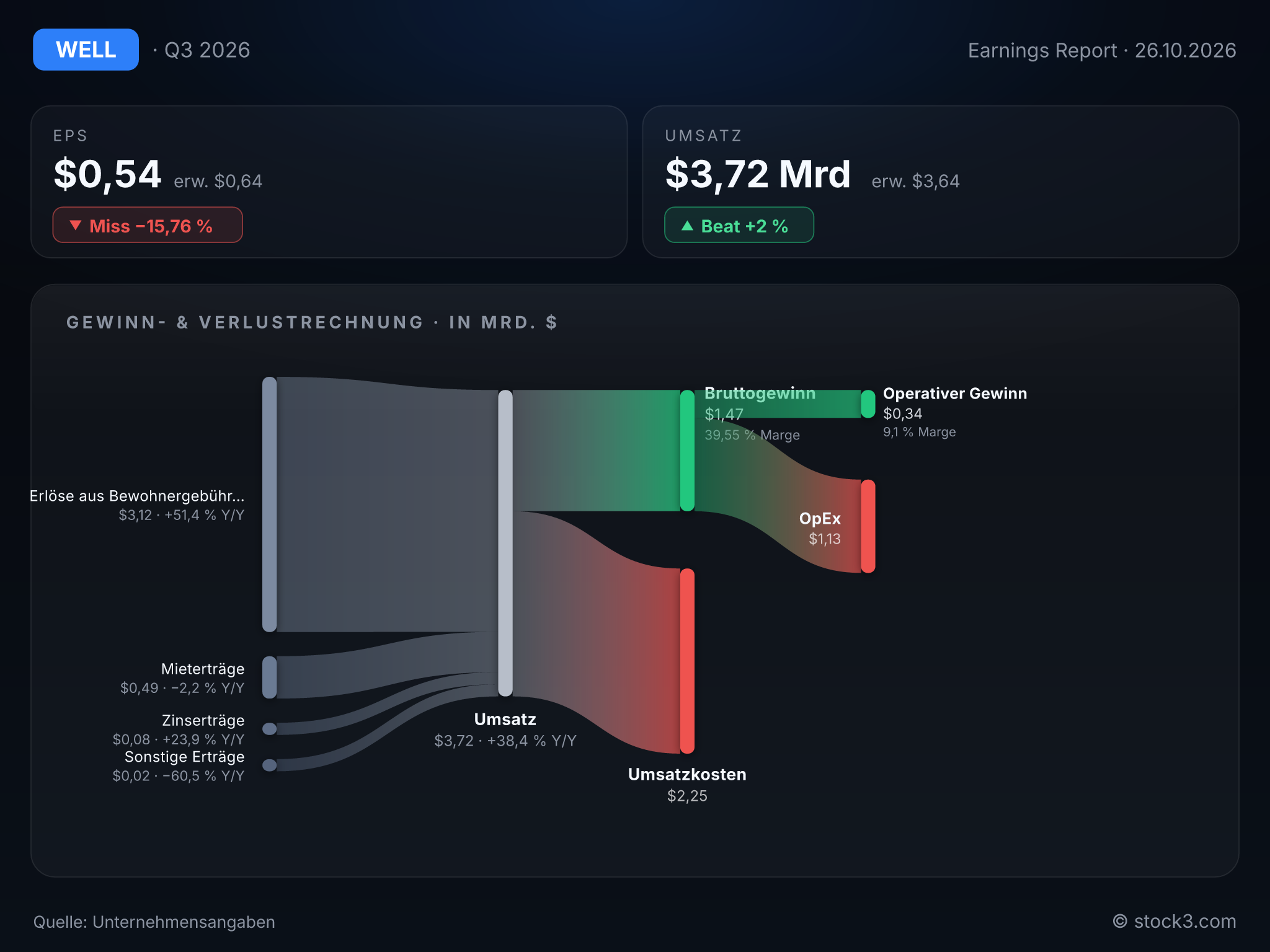Click the central Umsatz node bar
The image size is (1270, 952).
pos(505,543)
